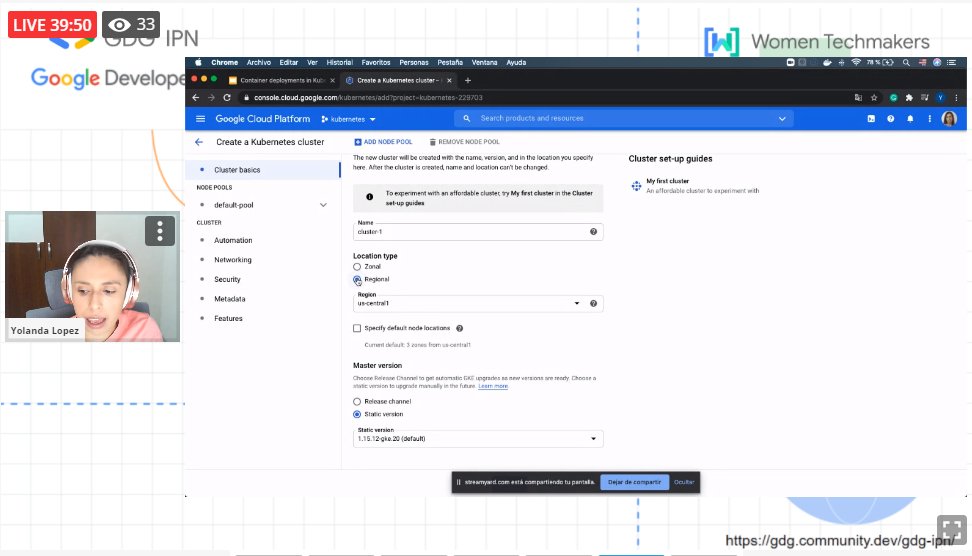This screenshot has width=972, height=556.
Task: Open the Learn more link
Action: tap(493, 386)
